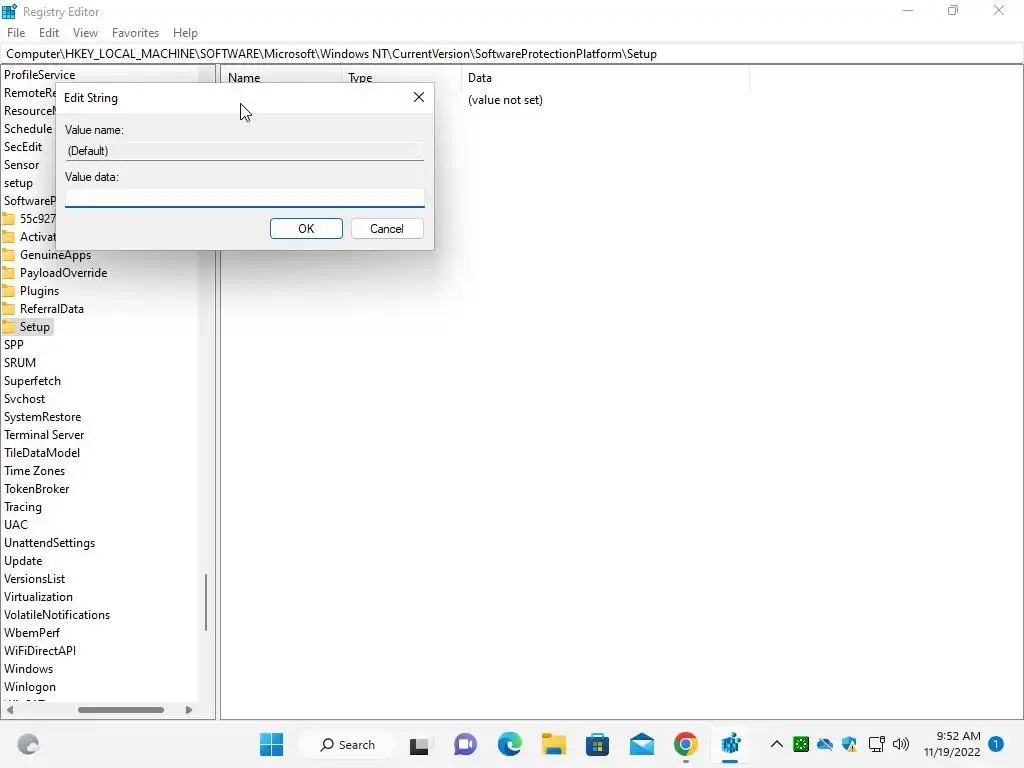
Task: Open the Mail app from the taskbar
Action: (x=642, y=744)
